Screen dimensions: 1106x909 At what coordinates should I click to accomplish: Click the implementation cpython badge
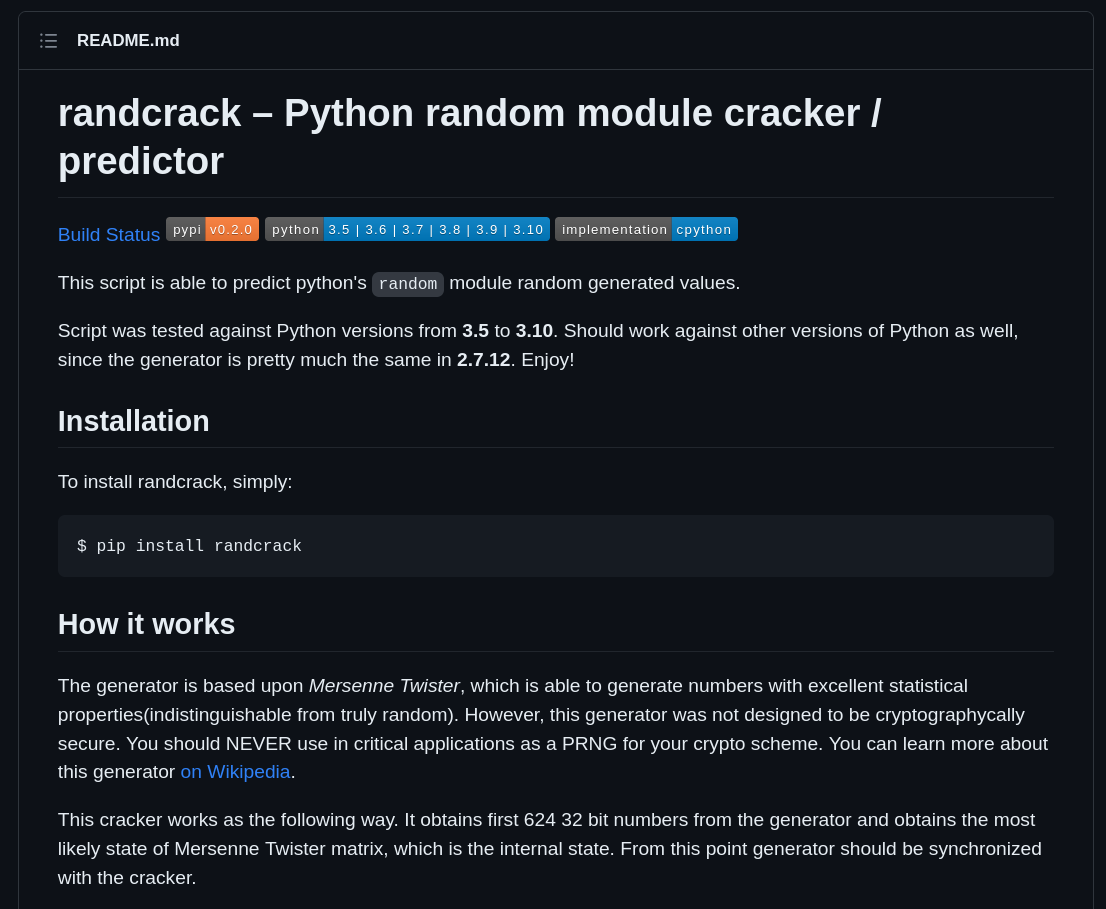(646, 229)
